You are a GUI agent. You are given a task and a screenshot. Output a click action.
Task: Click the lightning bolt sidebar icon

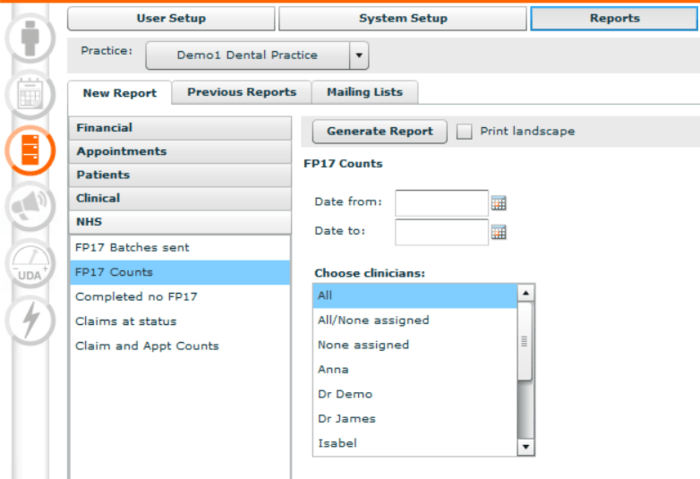30,320
